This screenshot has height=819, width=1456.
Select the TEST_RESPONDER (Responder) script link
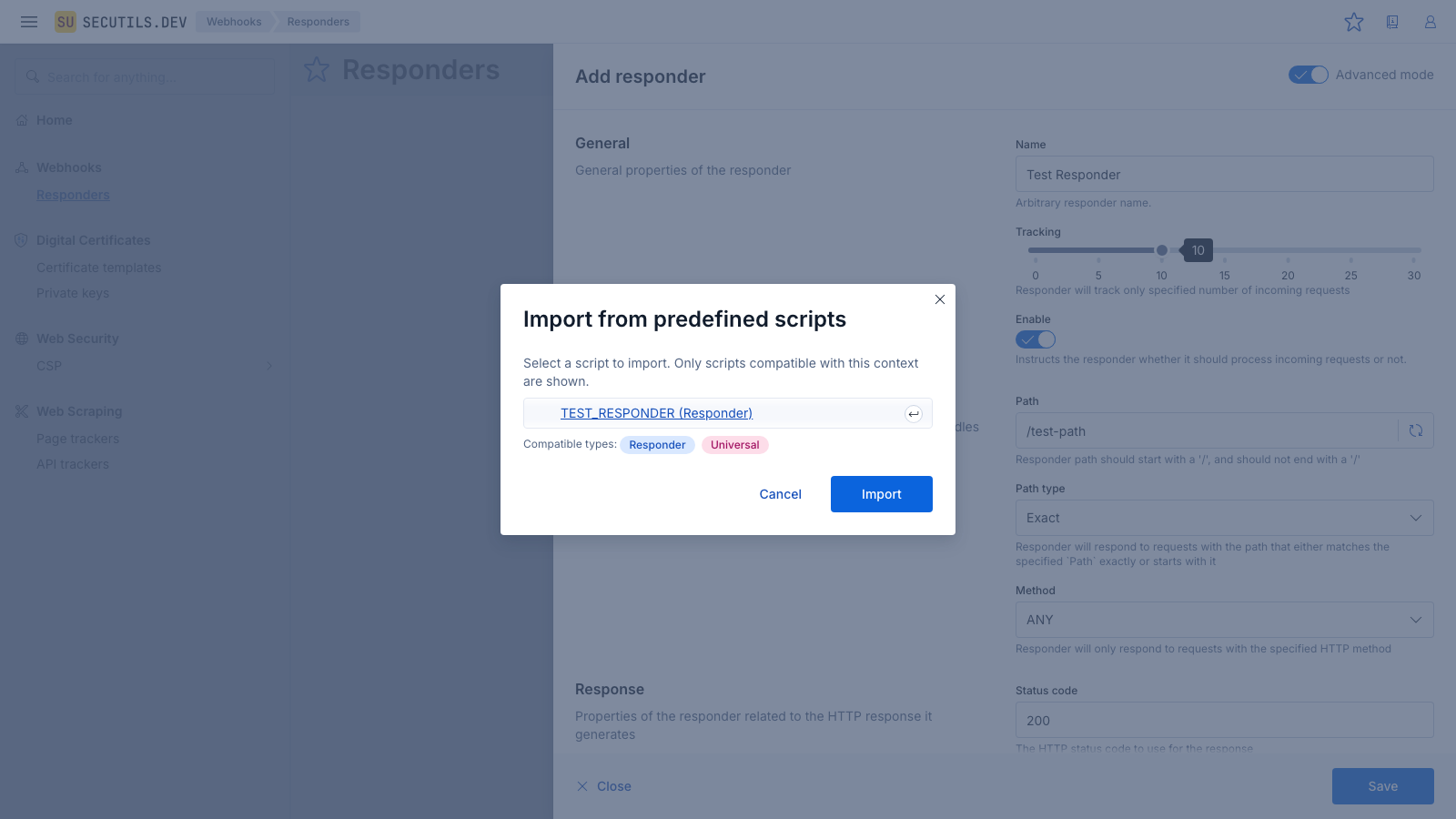pyautogui.click(x=656, y=413)
